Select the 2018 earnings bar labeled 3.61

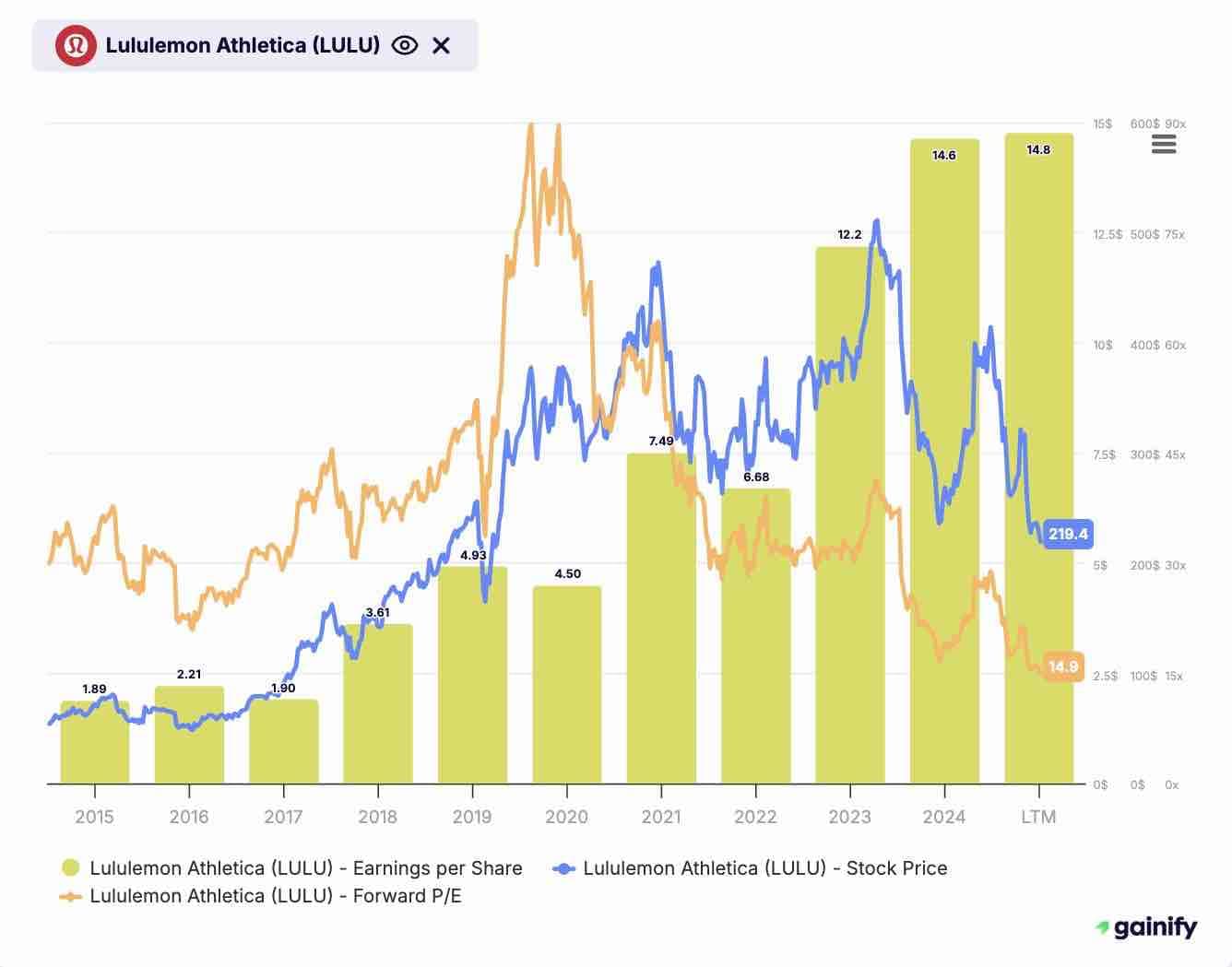[378, 704]
